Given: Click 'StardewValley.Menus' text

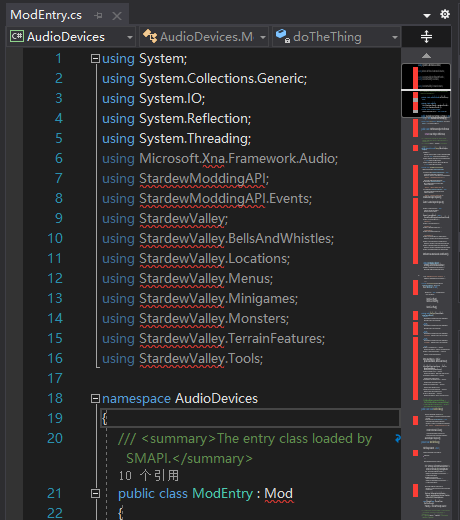Looking at the screenshot, I should [x=204, y=279].
